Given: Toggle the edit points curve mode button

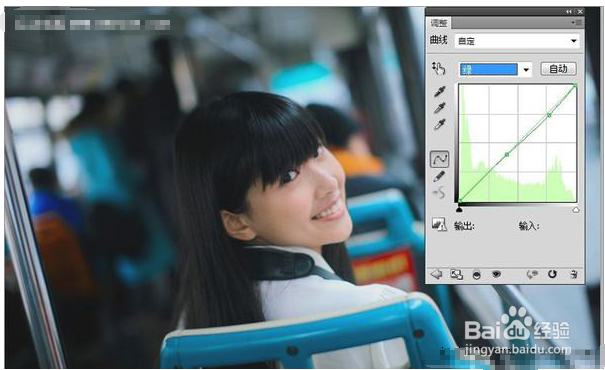Looking at the screenshot, I should point(439,159).
